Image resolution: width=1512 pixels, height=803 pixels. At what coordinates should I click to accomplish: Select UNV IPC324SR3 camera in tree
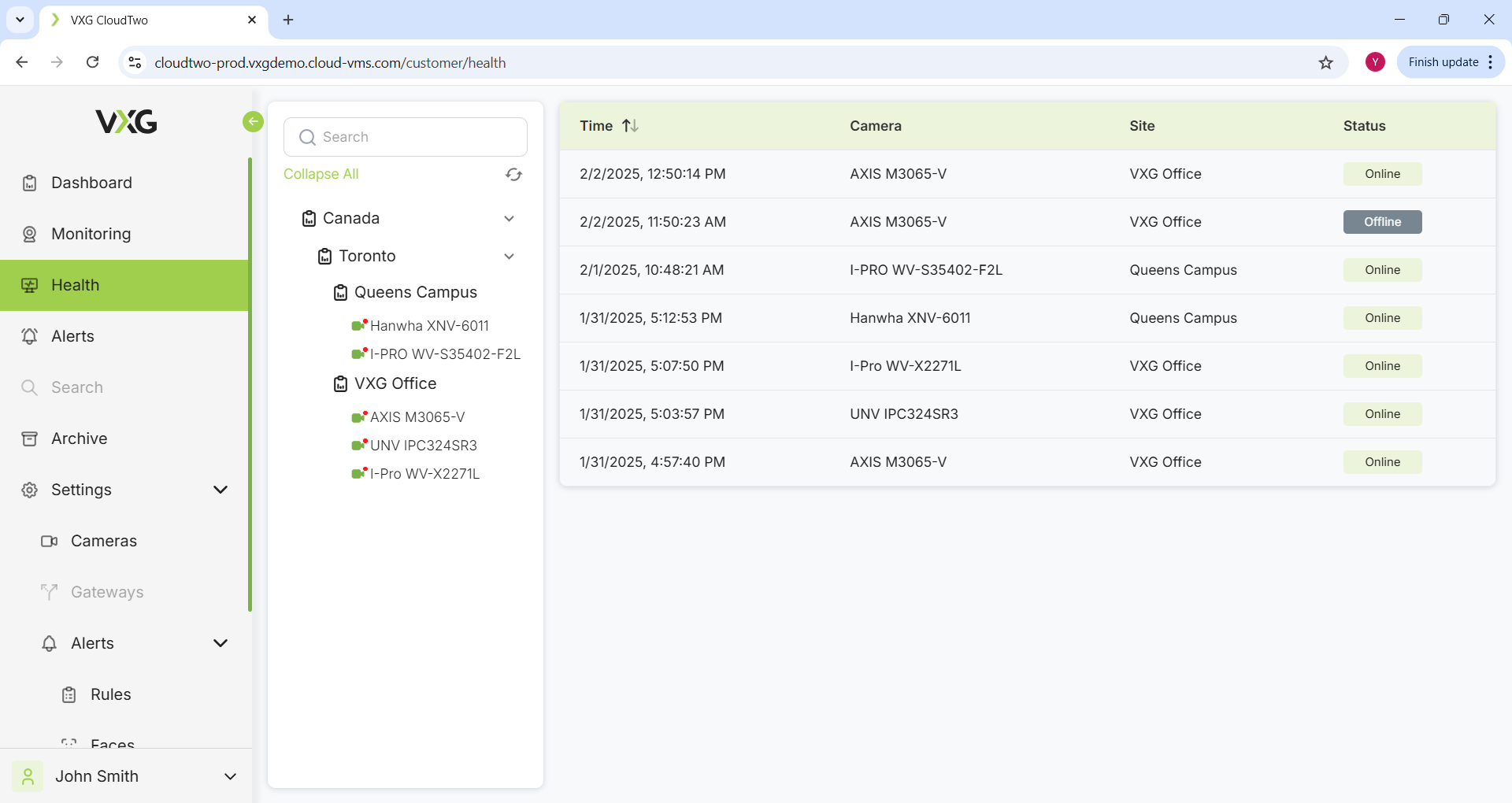coord(423,446)
